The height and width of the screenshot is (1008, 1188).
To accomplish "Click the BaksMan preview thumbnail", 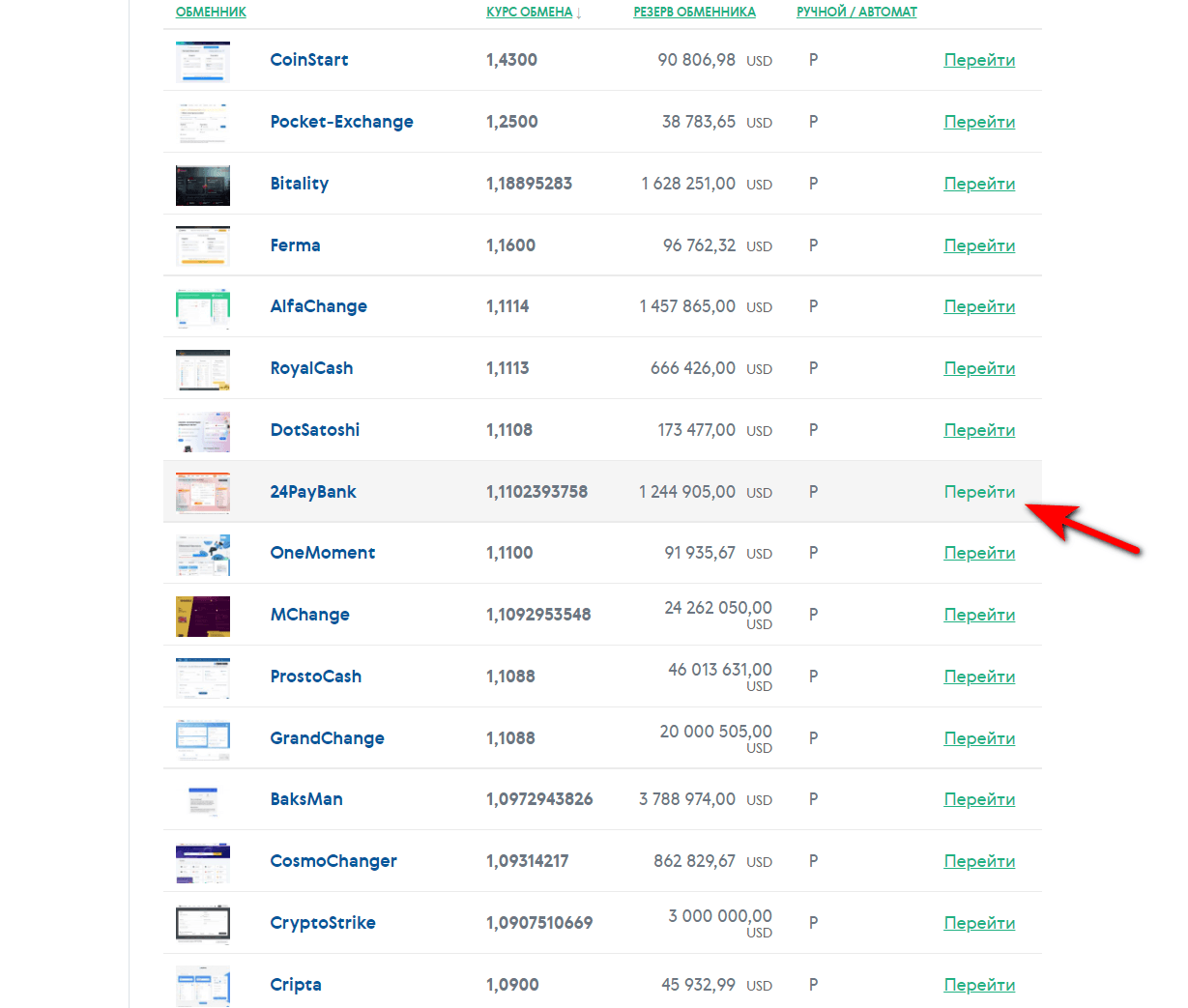I will tap(203, 800).
